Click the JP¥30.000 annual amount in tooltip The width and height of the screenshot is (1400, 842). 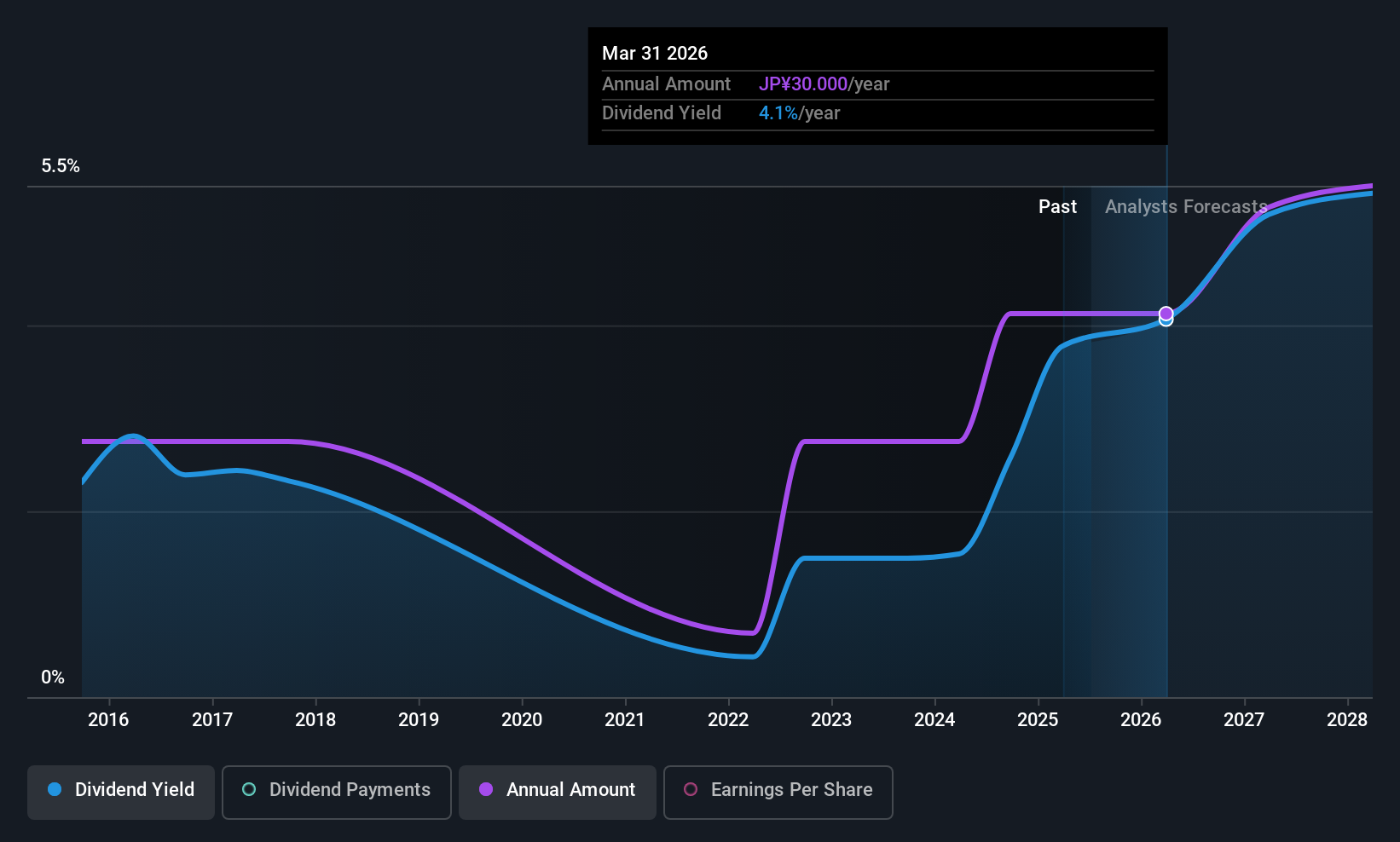pos(803,84)
